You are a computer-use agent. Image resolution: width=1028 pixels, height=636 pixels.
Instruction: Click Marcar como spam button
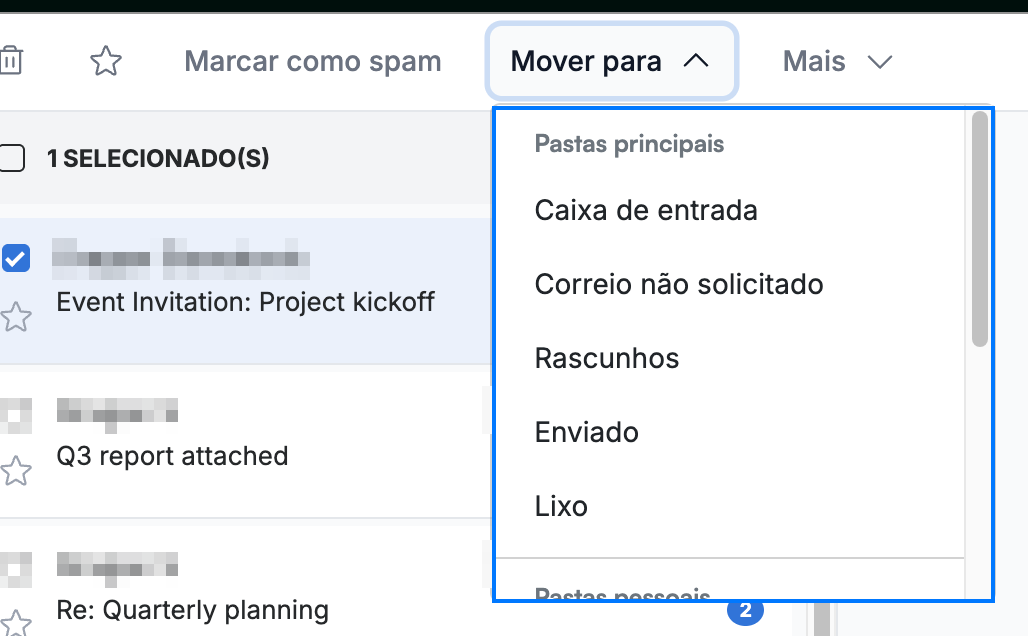coord(313,61)
